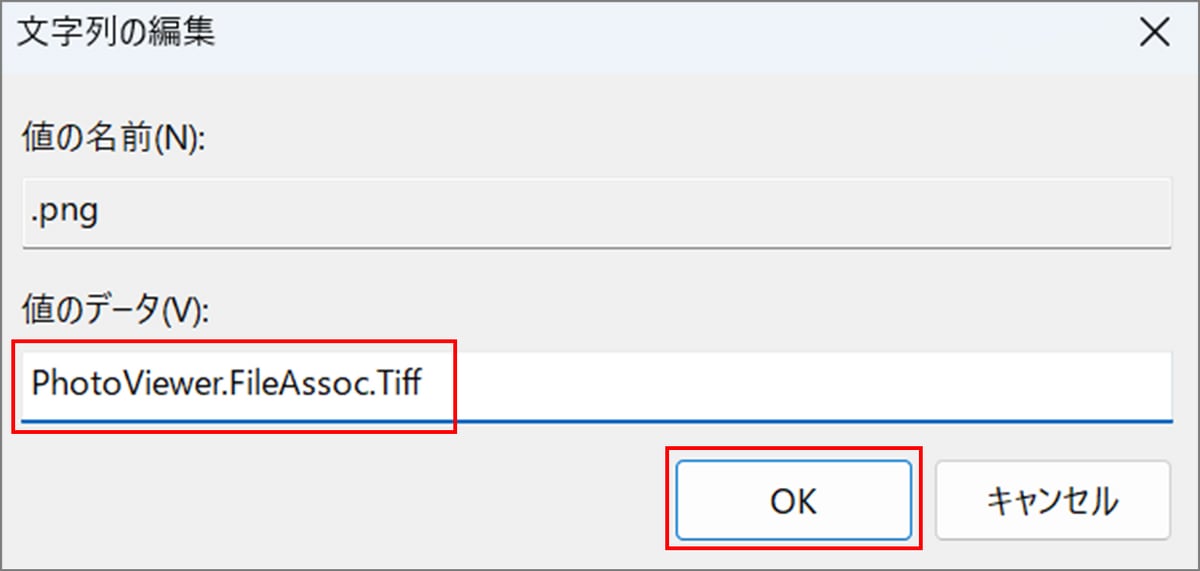Confirm the PhotoViewer.FileAssoc.Tiff value with OK
Viewport: 1200px width, 571px height.
(x=793, y=500)
